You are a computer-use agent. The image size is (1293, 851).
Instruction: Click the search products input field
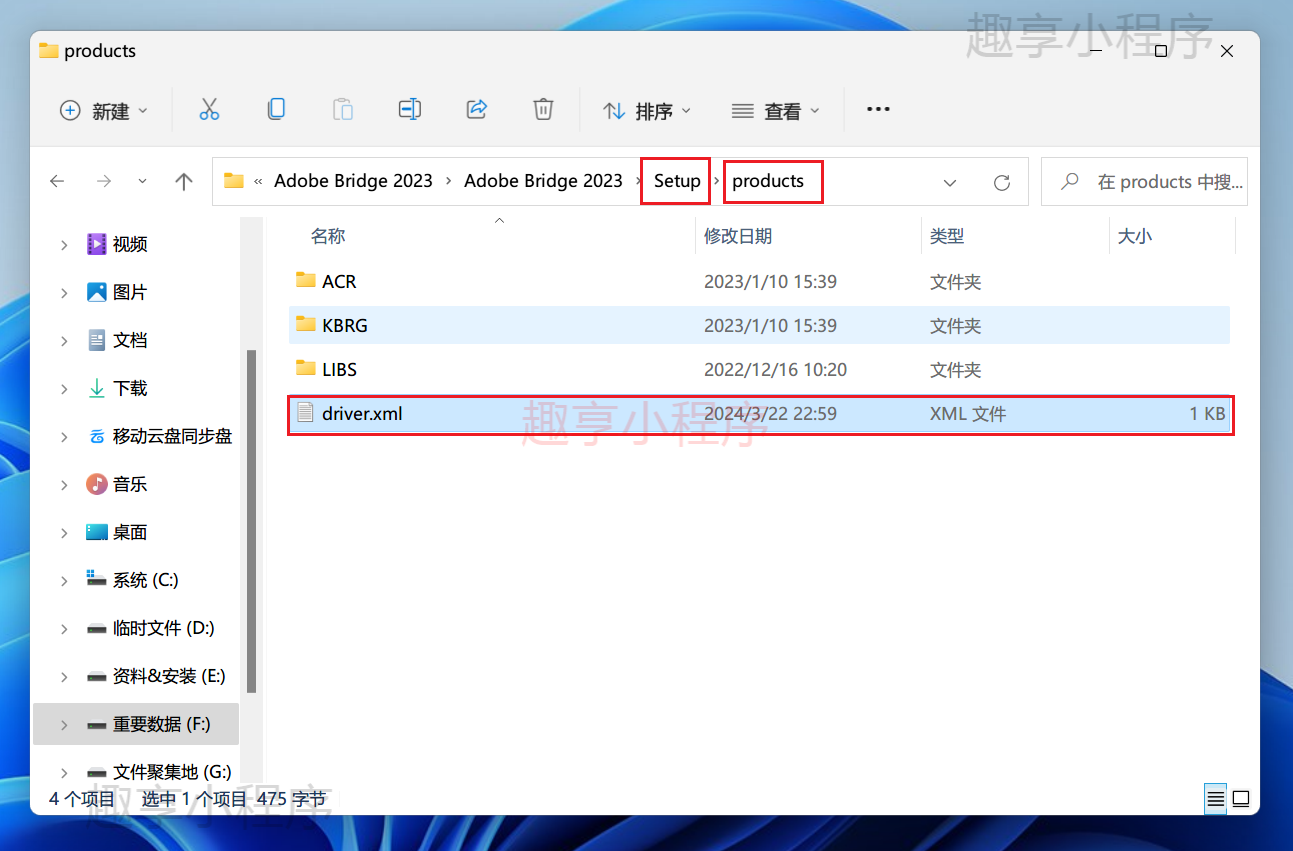pyautogui.click(x=1144, y=182)
